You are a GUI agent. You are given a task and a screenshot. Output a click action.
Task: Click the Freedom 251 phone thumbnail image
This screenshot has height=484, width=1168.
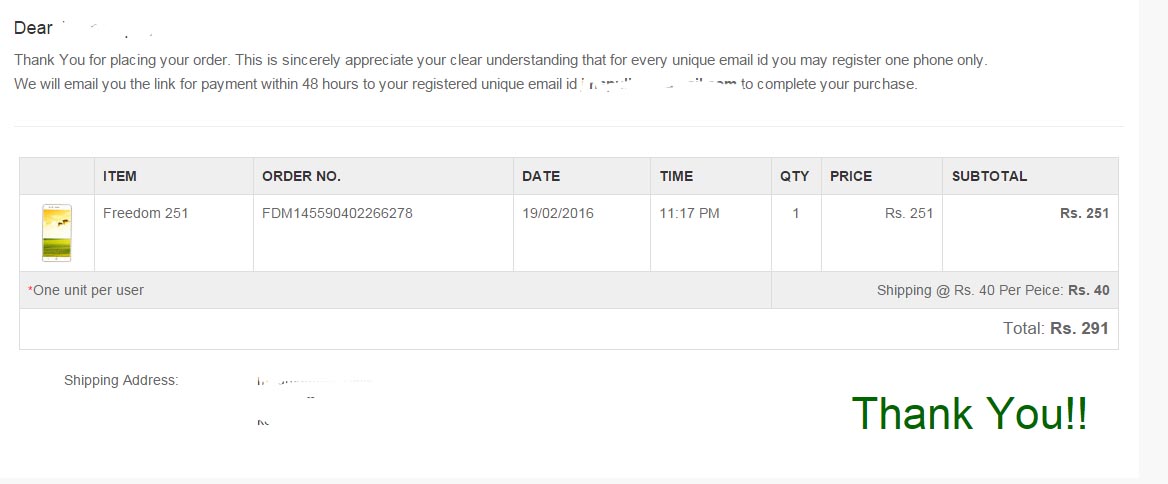57,233
